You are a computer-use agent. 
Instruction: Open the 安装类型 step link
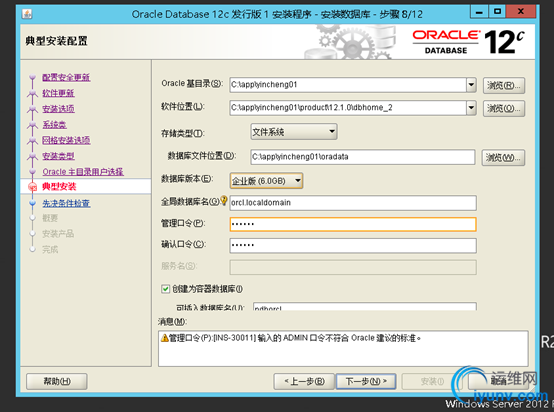(58, 156)
